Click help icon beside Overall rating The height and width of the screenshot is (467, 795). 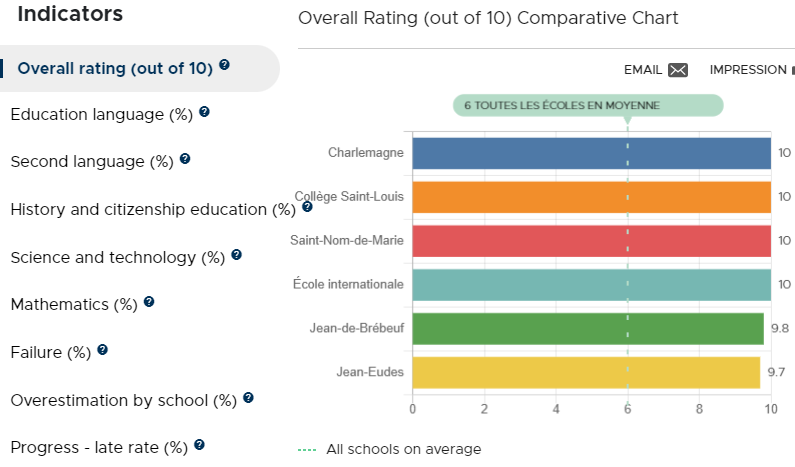pyautogui.click(x=224, y=65)
